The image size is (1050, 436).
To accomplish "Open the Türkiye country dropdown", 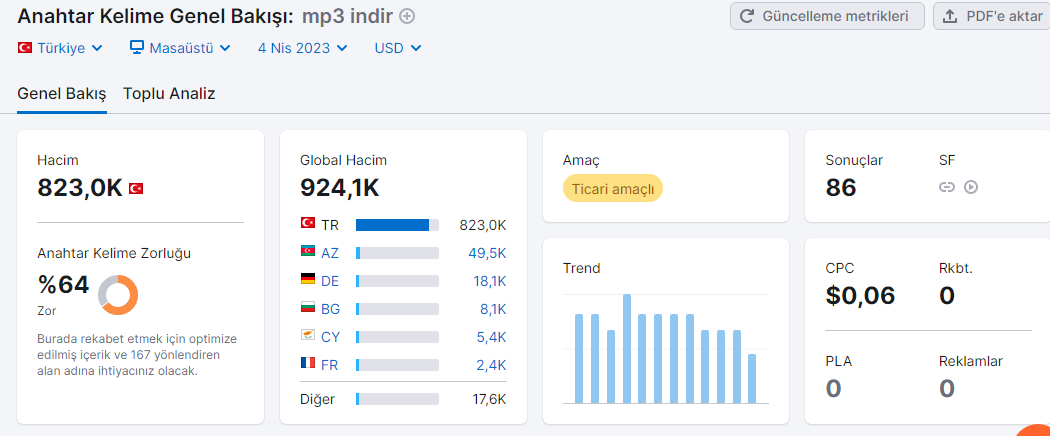I will (x=60, y=48).
